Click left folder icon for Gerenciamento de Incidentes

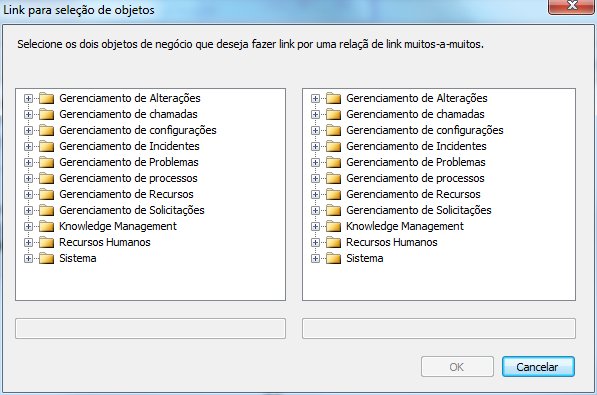tap(47, 146)
